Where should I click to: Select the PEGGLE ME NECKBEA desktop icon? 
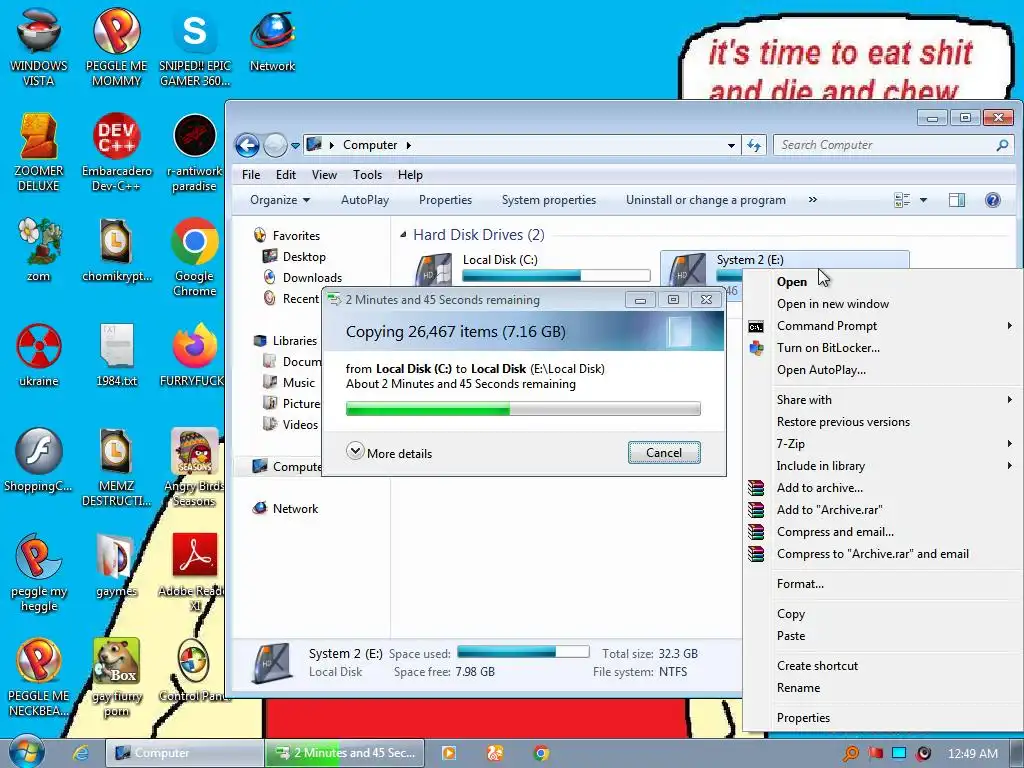point(39,677)
